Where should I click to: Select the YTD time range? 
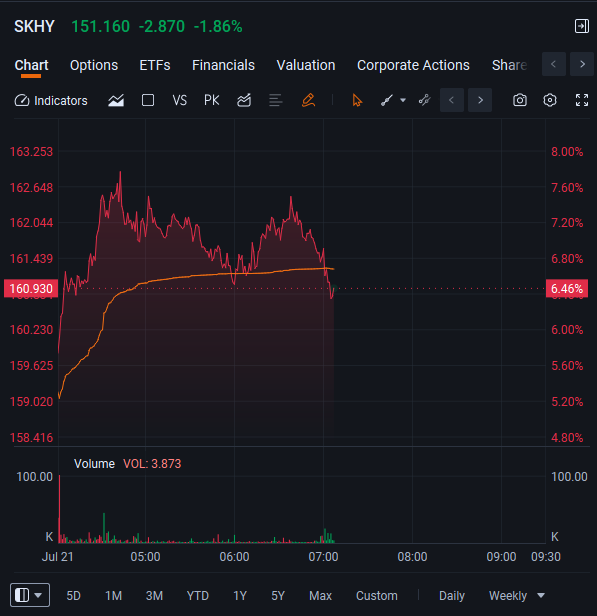(198, 596)
